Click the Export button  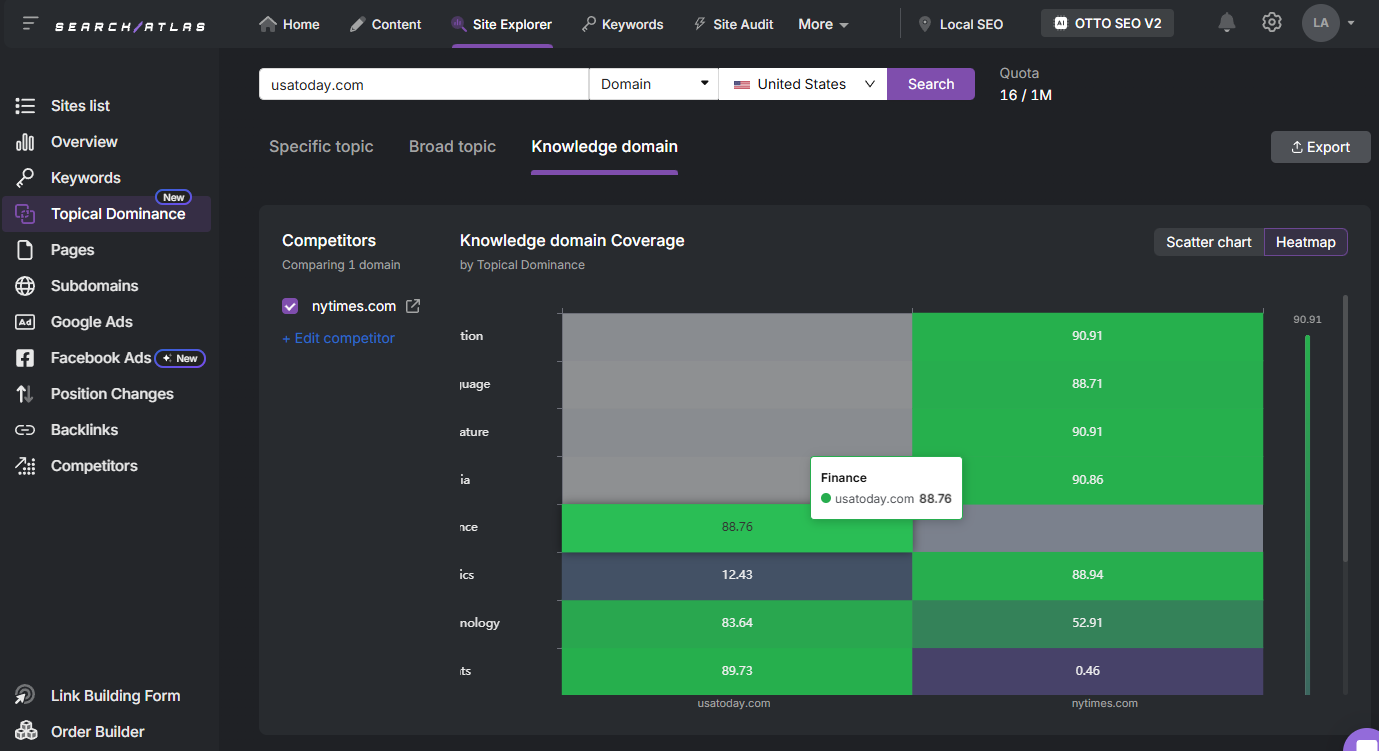point(1320,146)
